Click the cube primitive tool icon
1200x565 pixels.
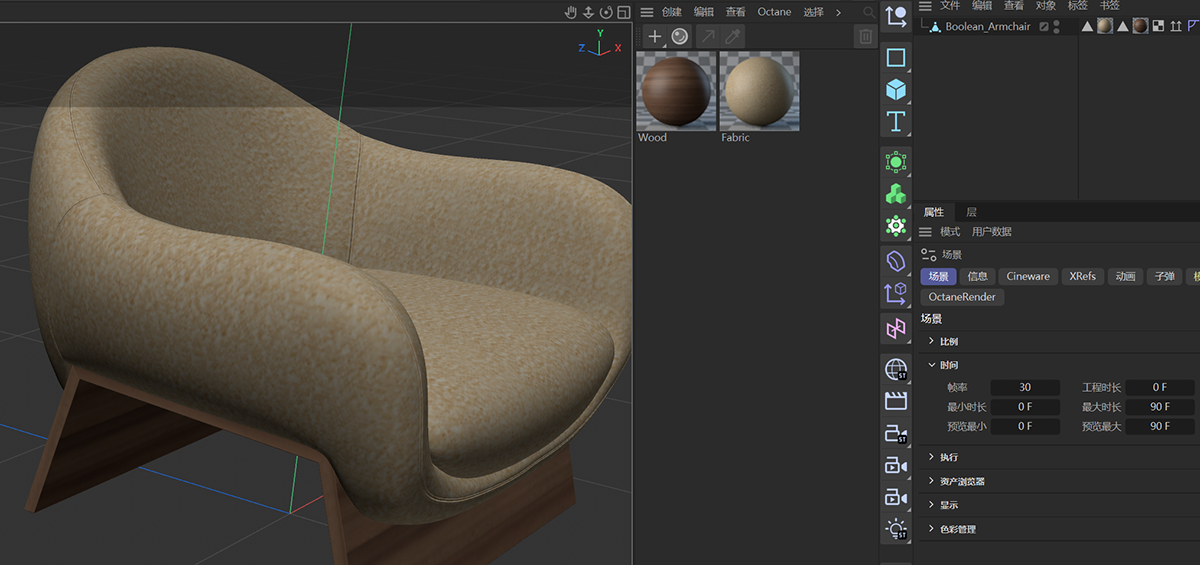coord(896,89)
